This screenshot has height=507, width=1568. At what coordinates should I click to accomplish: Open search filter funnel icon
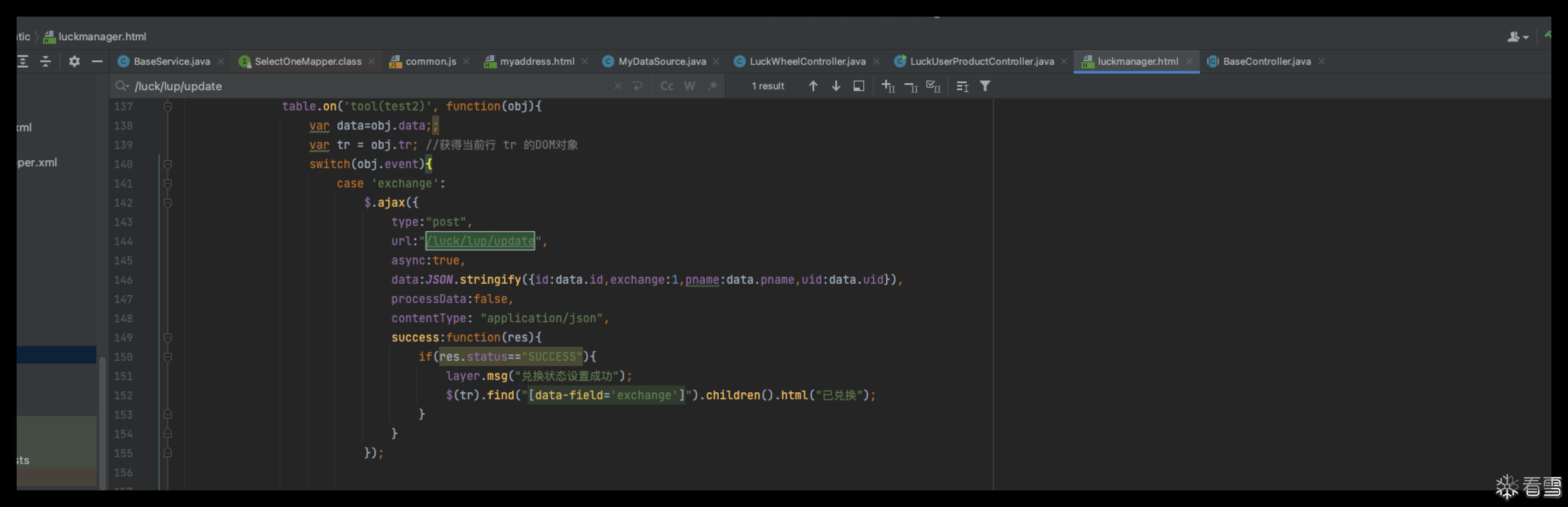pyautogui.click(x=985, y=86)
